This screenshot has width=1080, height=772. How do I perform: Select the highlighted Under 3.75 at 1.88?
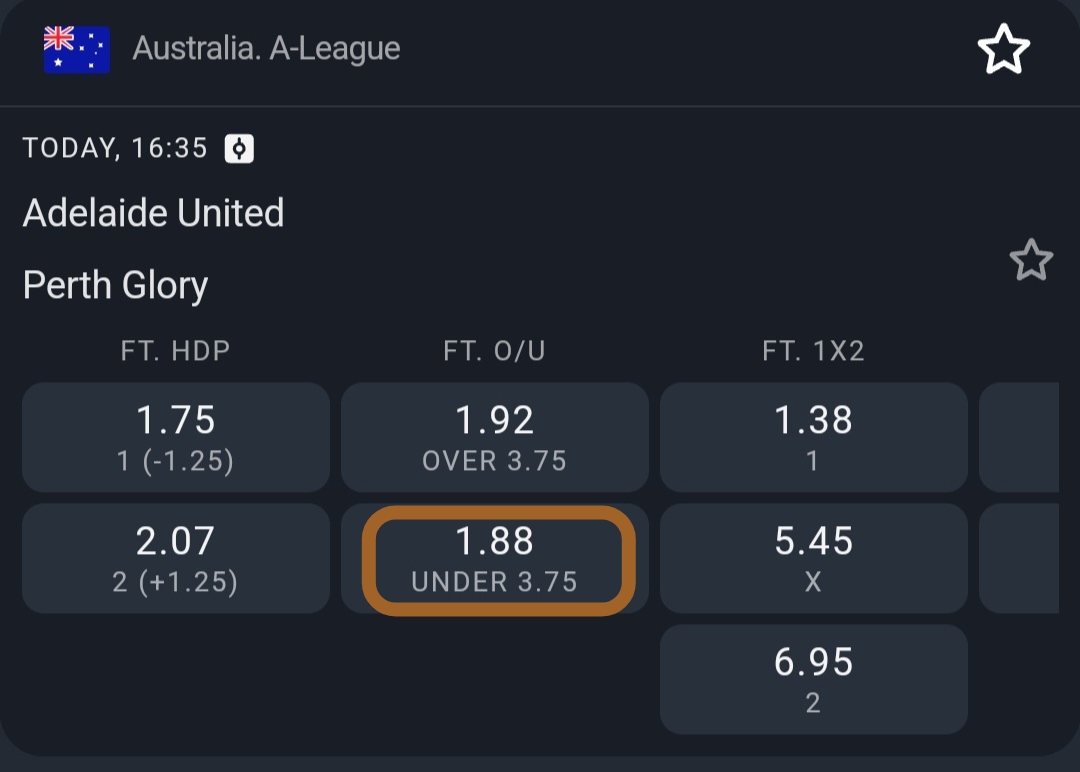click(495, 559)
